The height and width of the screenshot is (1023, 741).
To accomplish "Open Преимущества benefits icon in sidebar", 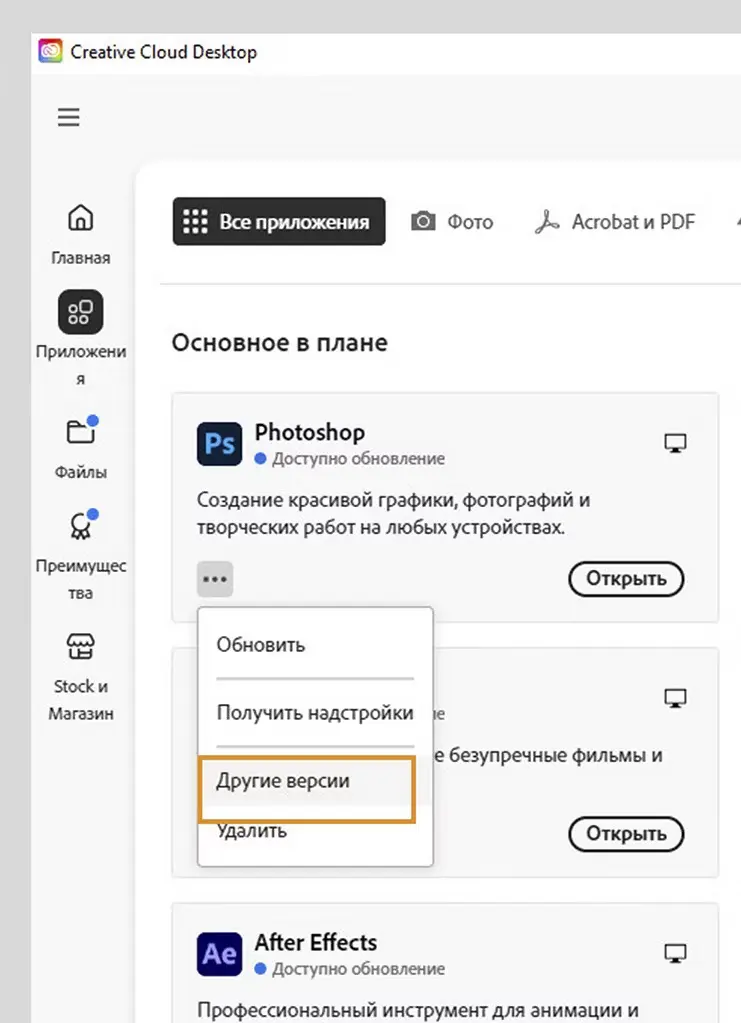I will (80, 526).
